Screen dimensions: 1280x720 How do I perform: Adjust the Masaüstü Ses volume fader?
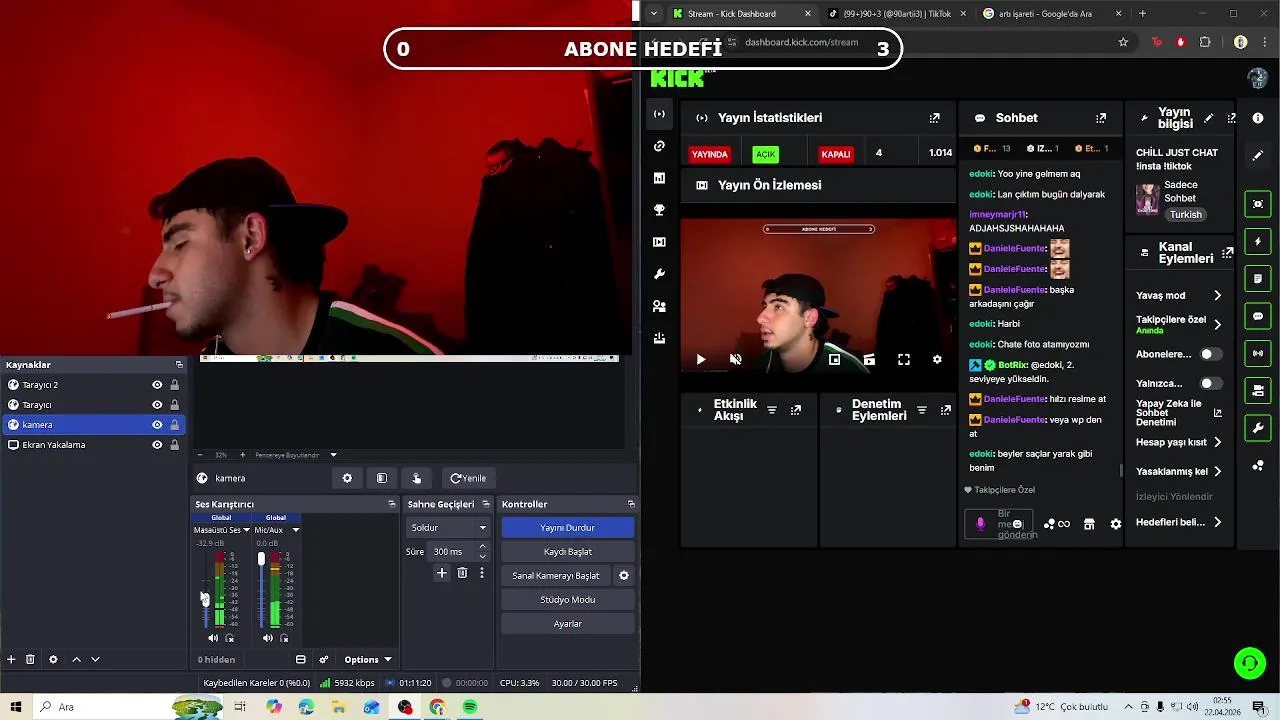(x=205, y=598)
